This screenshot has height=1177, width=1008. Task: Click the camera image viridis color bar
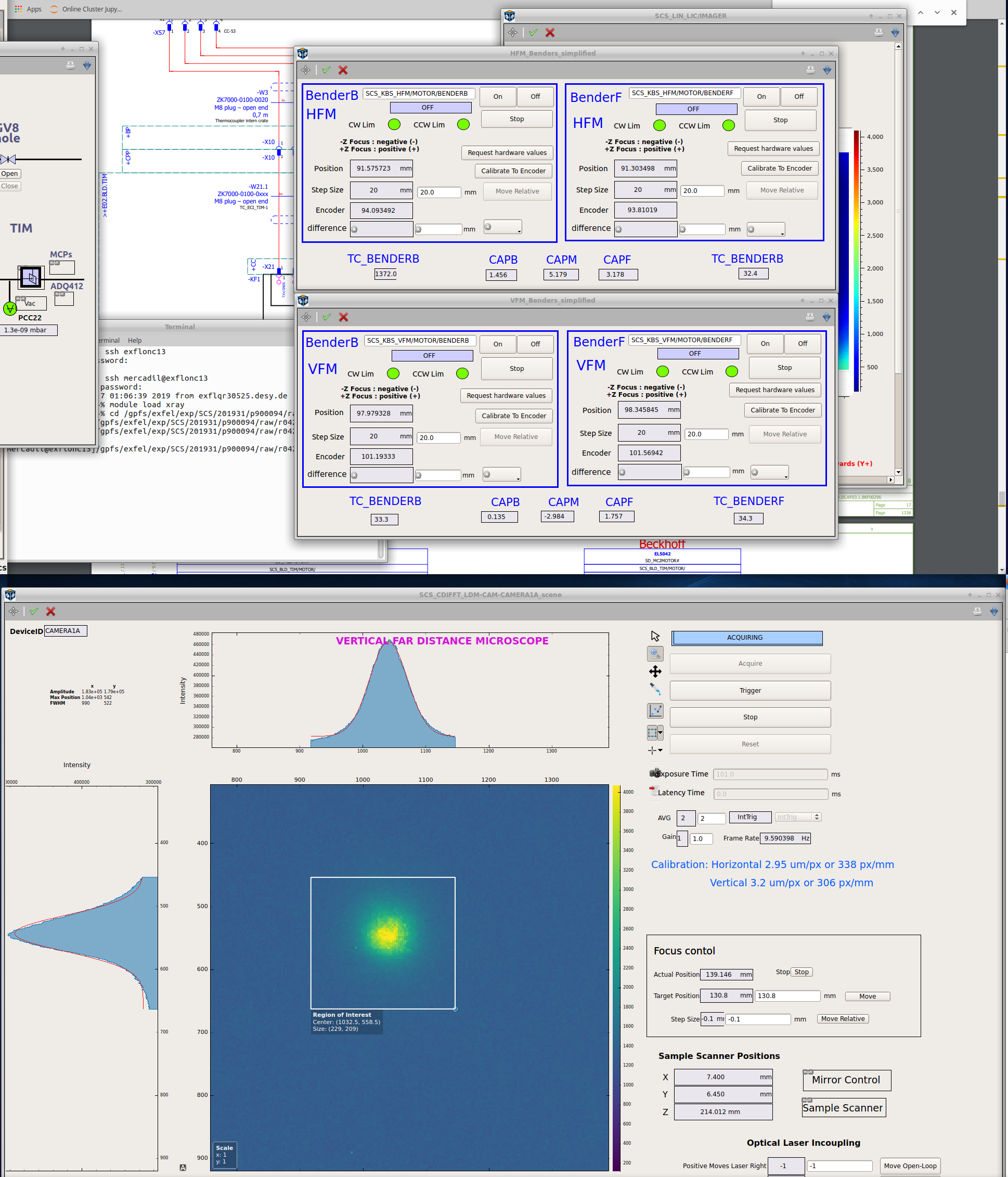pos(616,977)
